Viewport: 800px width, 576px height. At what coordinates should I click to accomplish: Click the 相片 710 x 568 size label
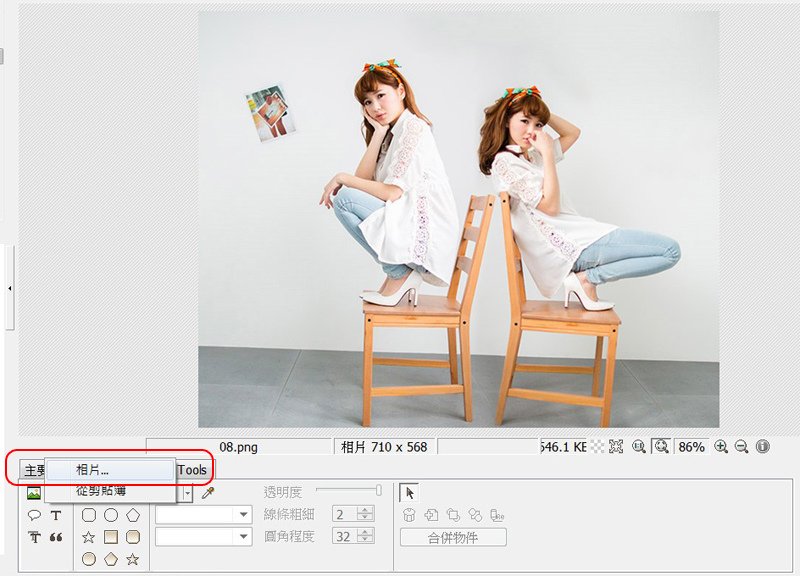click(384, 447)
